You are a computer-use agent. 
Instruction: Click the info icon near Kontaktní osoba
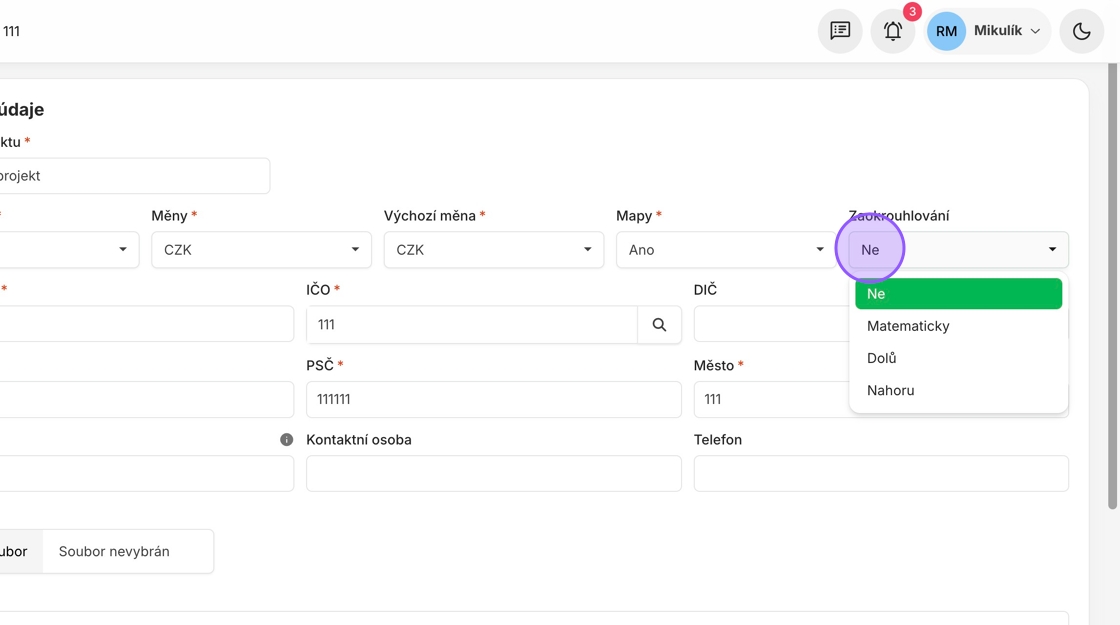[x=286, y=439]
